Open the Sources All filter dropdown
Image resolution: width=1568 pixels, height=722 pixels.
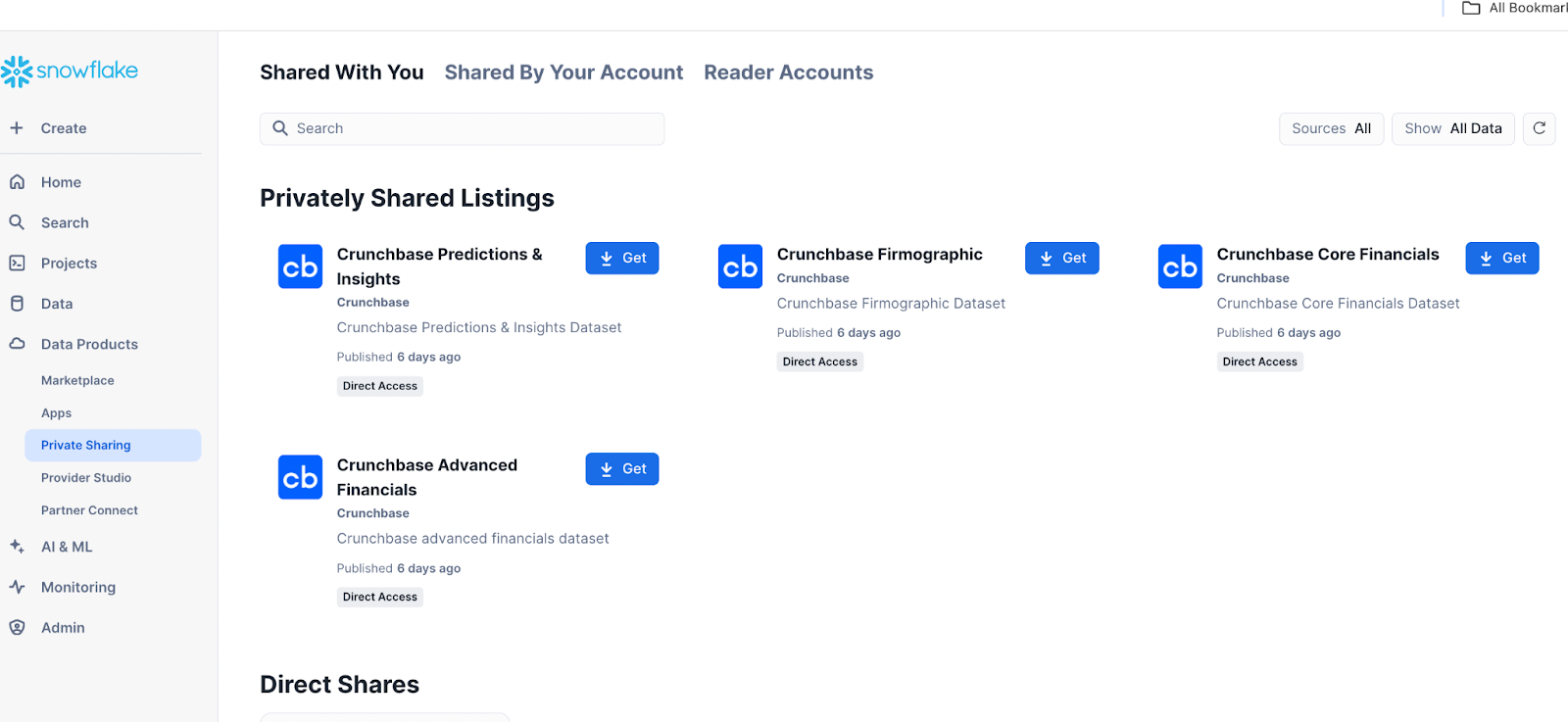point(1331,128)
